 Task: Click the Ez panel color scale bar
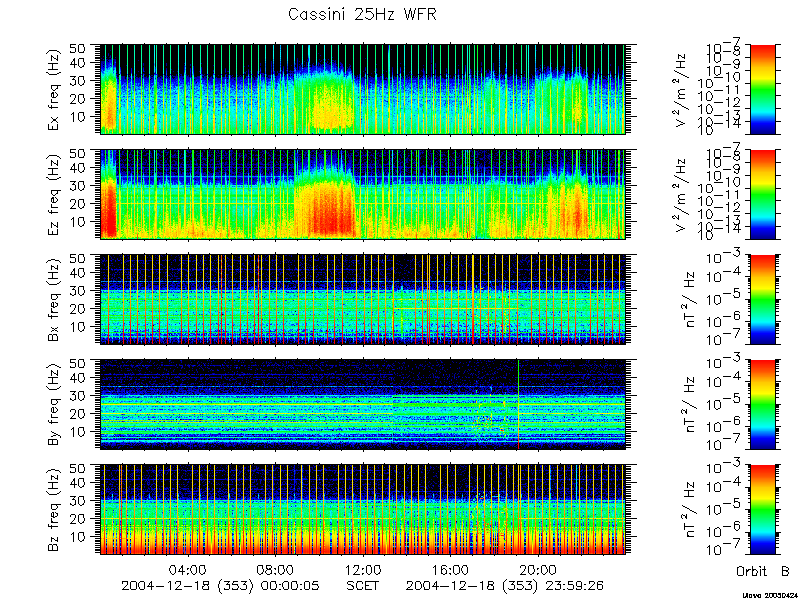click(763, 194)
